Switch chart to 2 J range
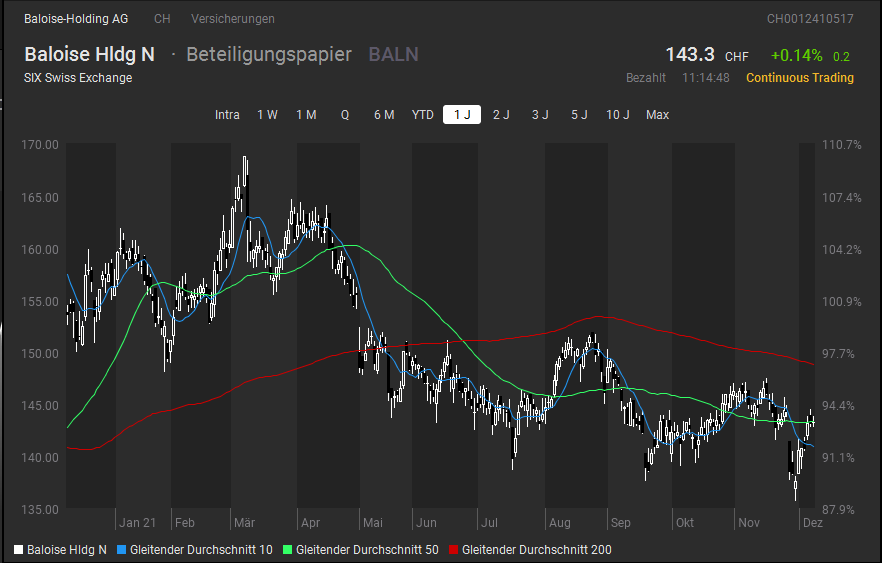The width and height of the screenshot is (882, 563). [501, 115]
